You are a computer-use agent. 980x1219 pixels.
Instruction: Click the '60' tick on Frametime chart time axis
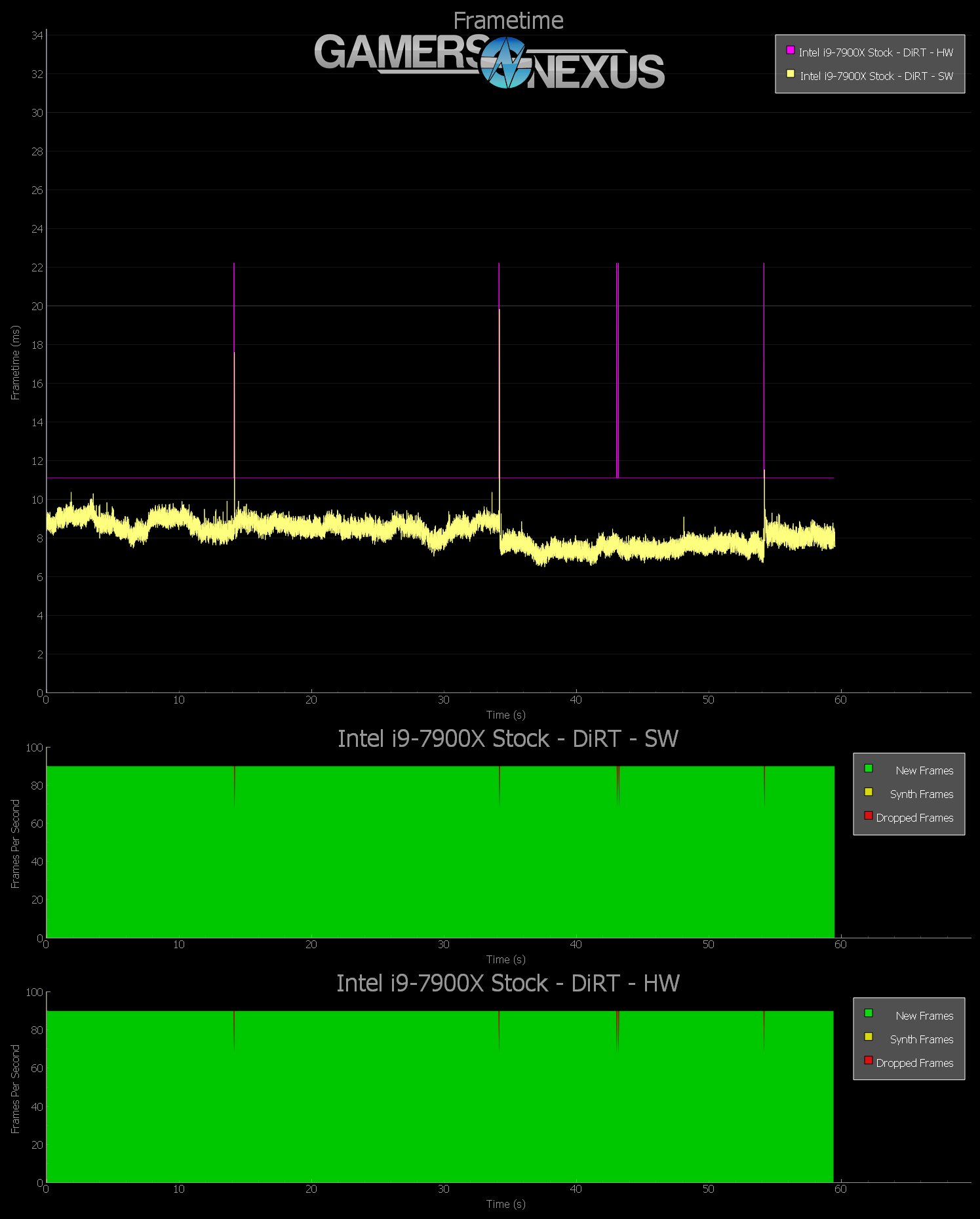click(840, 700)
